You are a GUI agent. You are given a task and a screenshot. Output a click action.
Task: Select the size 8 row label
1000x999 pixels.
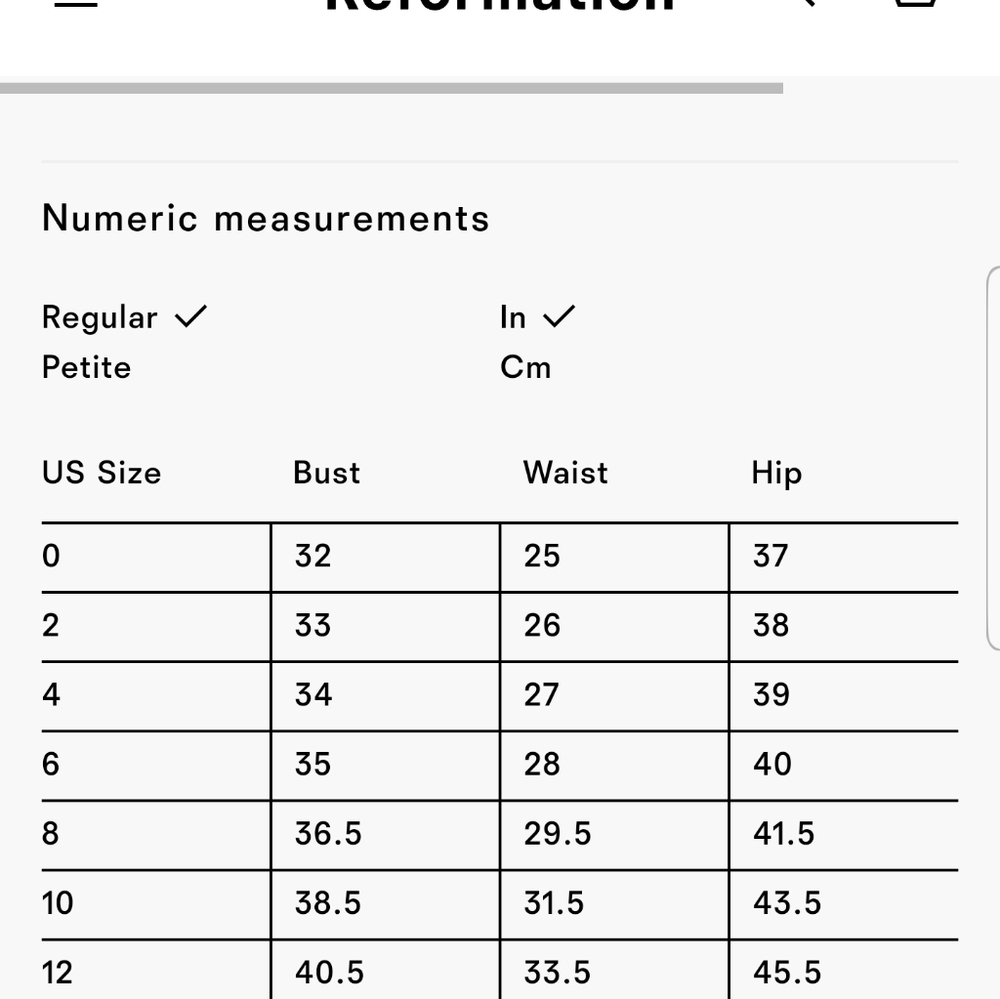(50, 834)
